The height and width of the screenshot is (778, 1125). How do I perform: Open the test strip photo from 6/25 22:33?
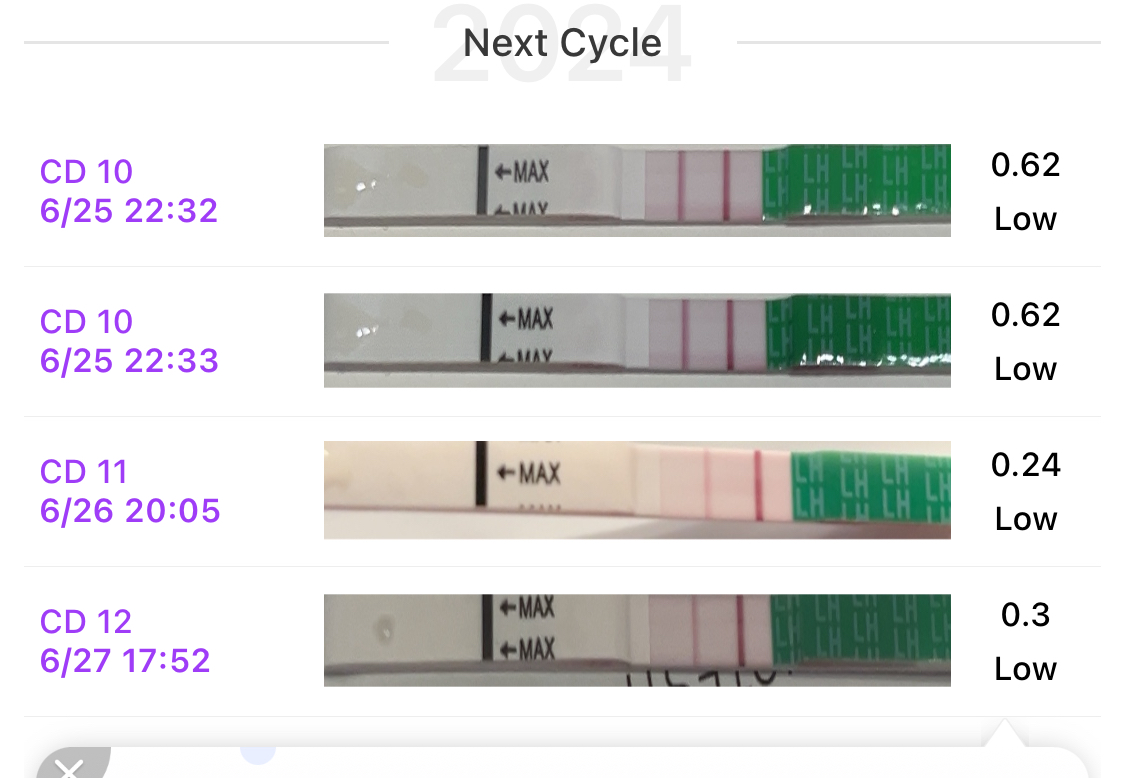[x=637, y=340]
